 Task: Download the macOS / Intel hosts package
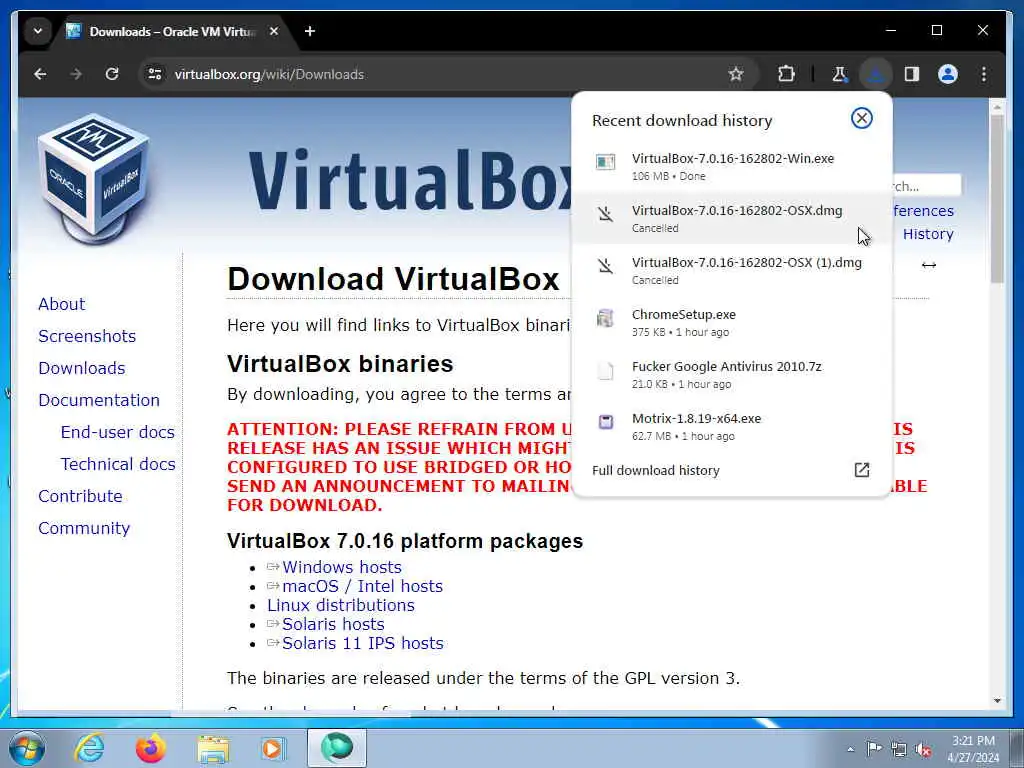click(362, 586)
